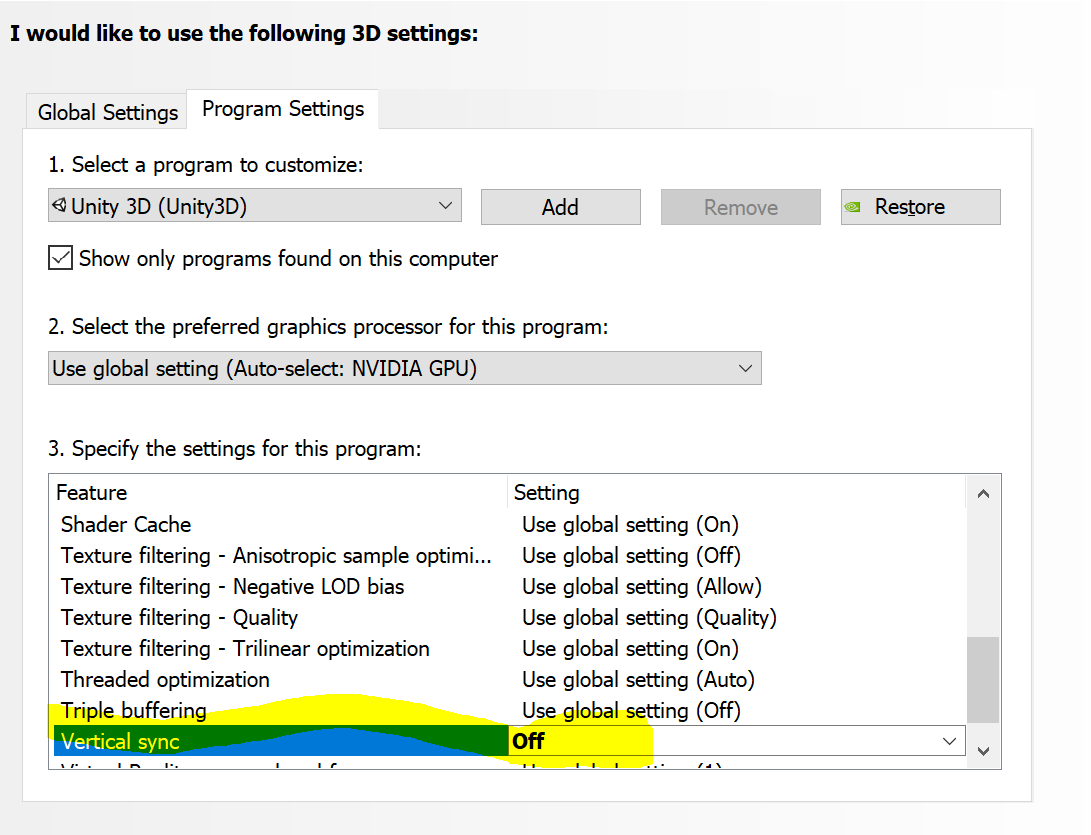1091x835 pixels.
Task: Click the Setting column header
Action: pyautogui.click(x=547, y=492)
